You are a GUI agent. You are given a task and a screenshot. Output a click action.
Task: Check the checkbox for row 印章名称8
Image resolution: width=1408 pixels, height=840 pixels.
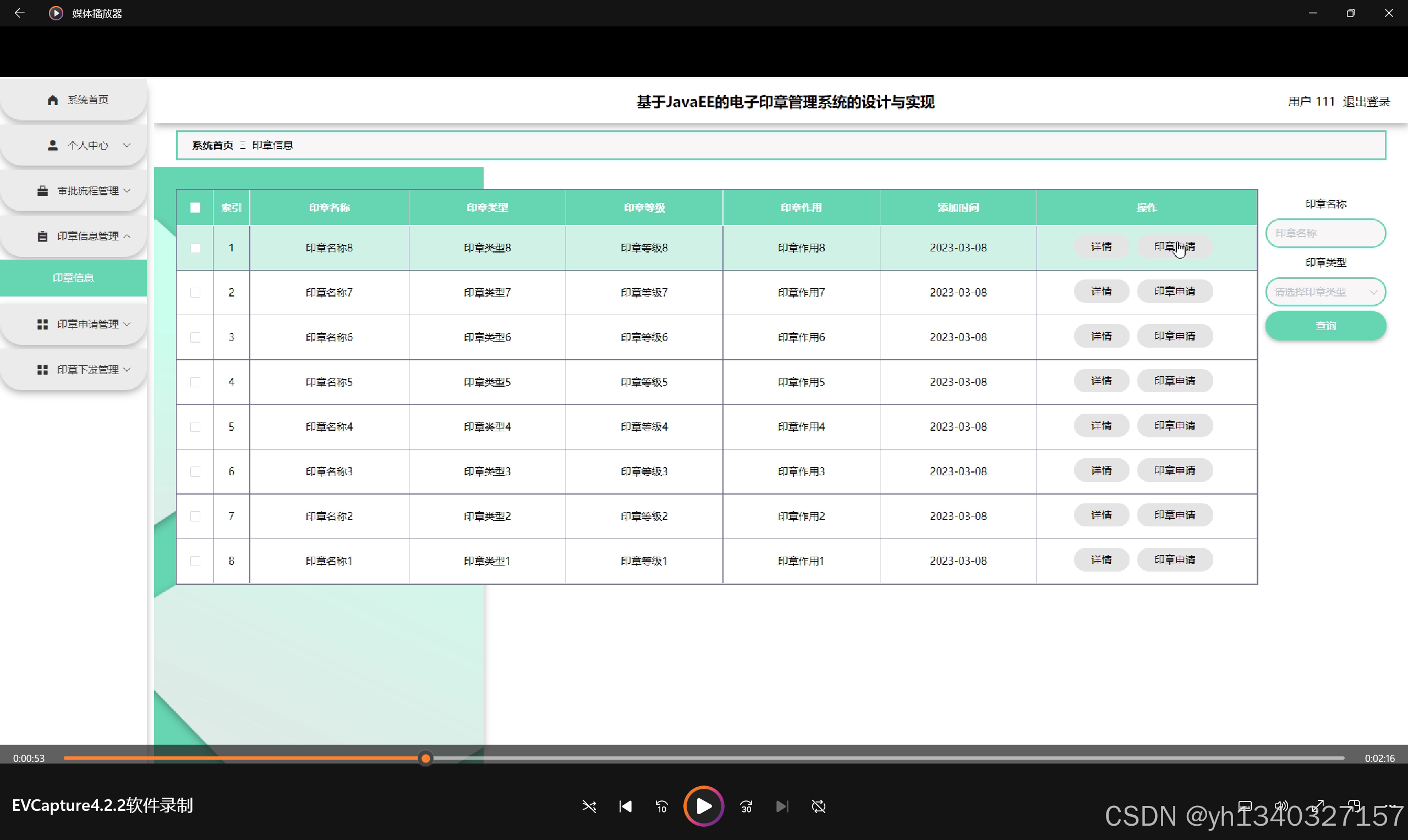coord(195,248)
